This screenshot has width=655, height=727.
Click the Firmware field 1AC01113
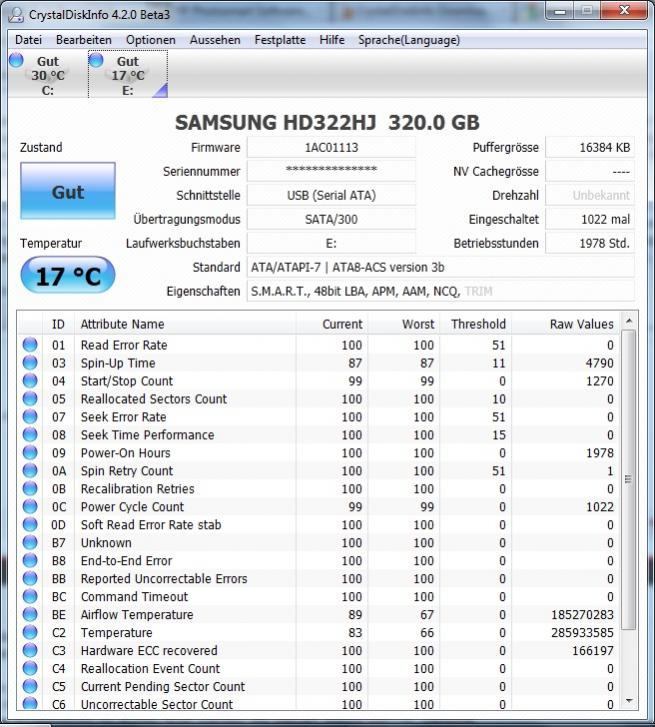(x=331, y=147)
